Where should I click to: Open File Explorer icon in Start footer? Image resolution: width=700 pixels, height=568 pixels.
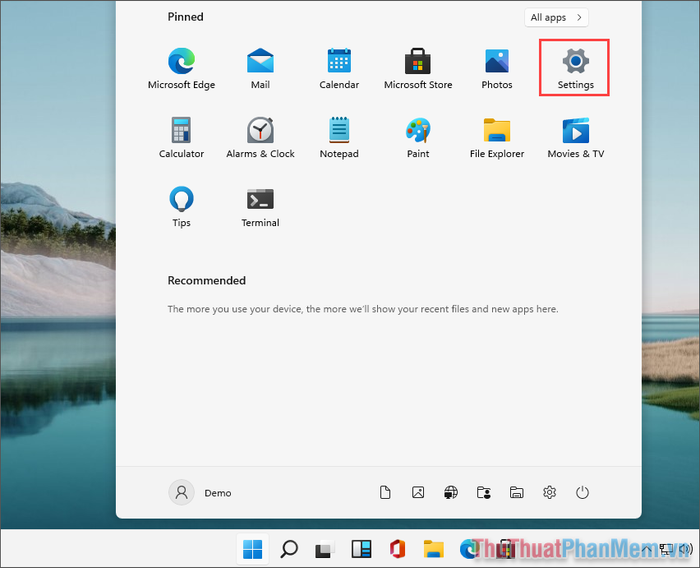(517, 493)
